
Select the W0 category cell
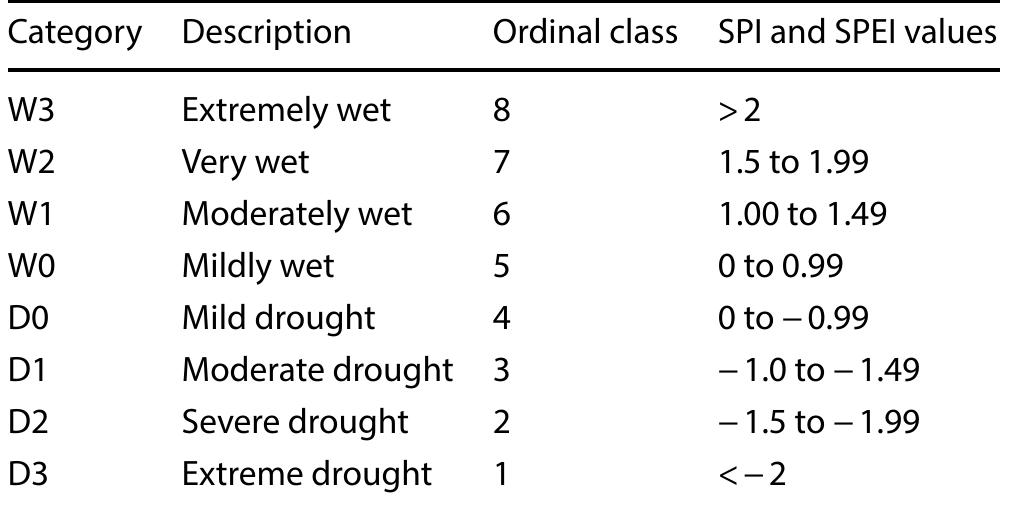(31, 265)
